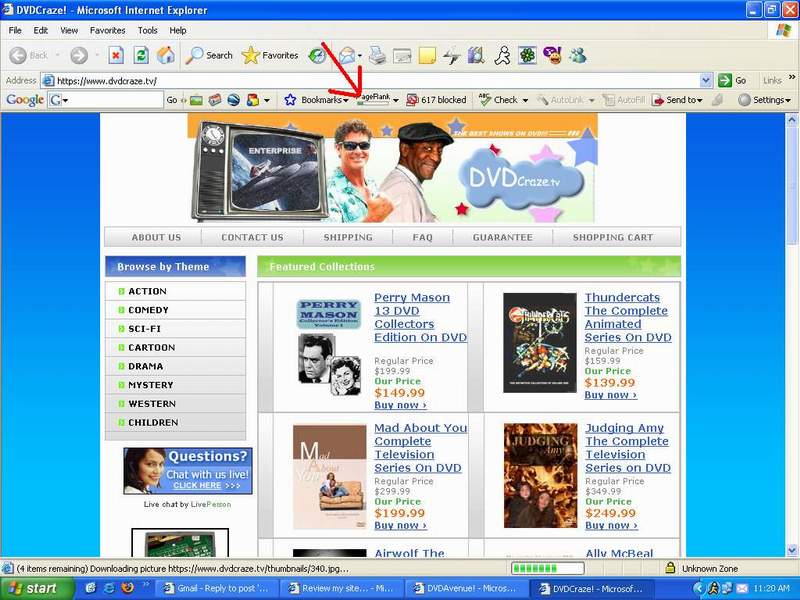Click the Yahoo Messenger smiley icon
Screen dimensions: 800x600
[553, 55]
